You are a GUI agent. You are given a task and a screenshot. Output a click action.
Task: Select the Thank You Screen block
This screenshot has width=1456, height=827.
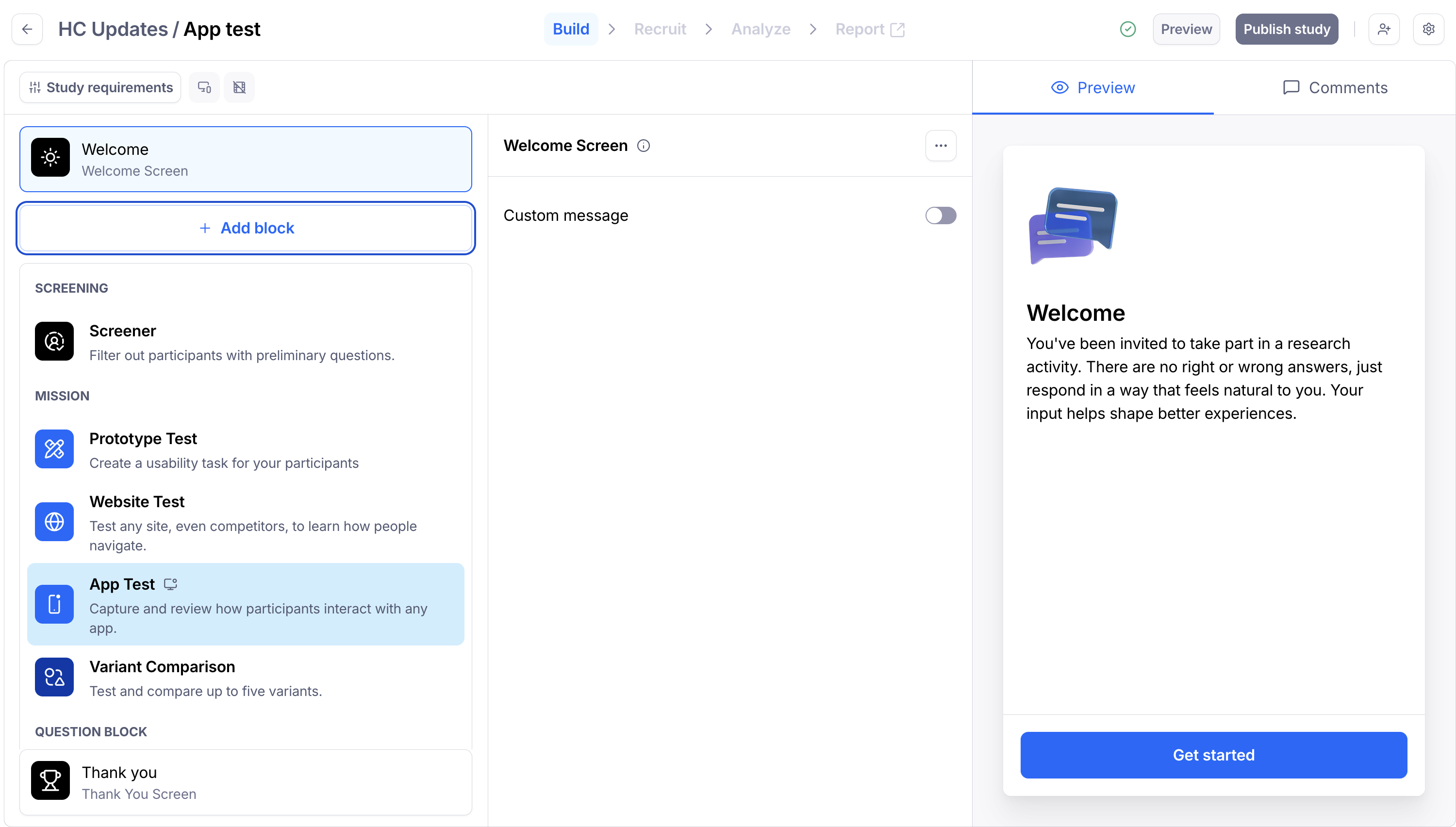coord(246,782)
